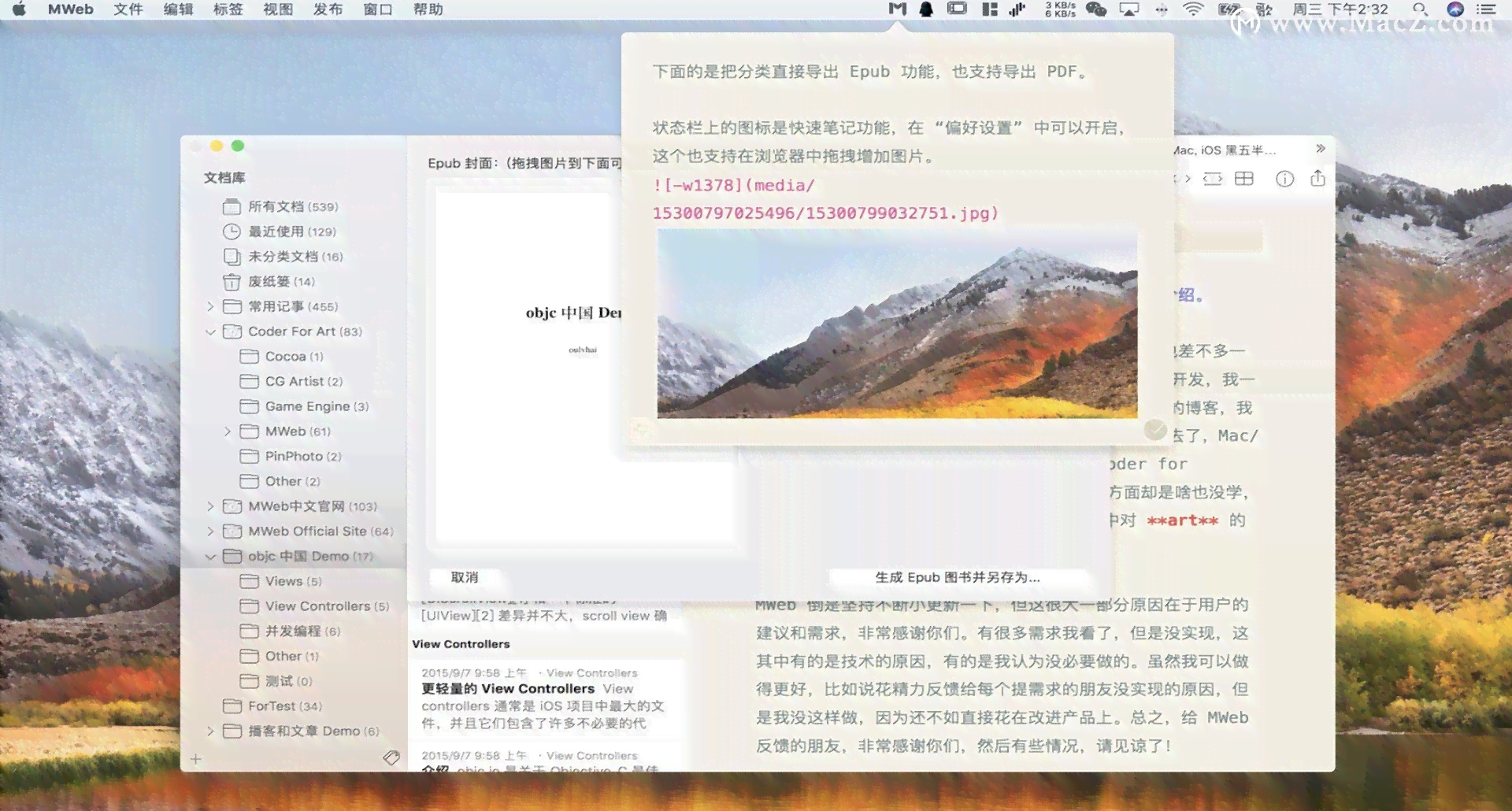Open the WeChat menu bar icon
Screen dimensions: 1512x811
(1095, 9)
